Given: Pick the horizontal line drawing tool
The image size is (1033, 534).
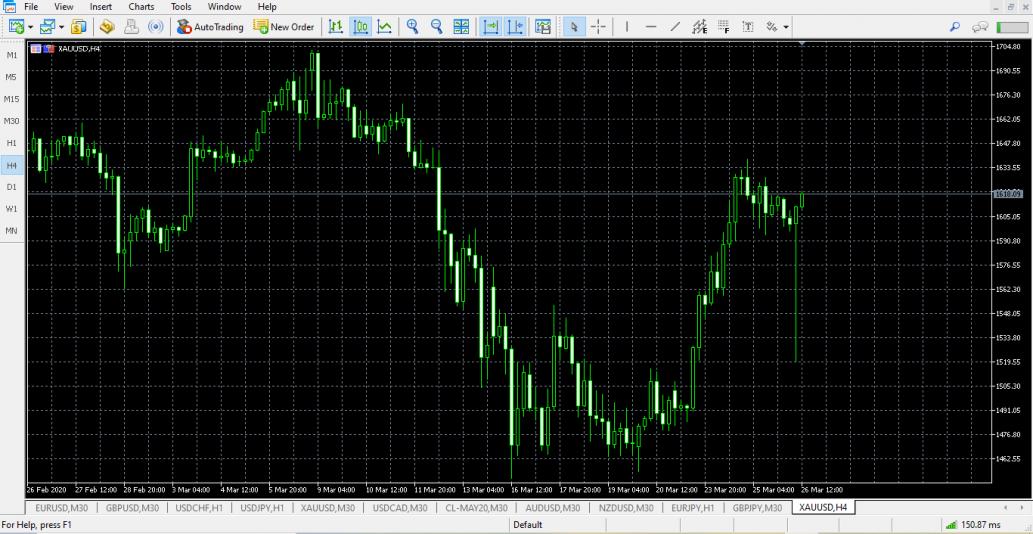Looking at the screenshot, I should (651, 27).
